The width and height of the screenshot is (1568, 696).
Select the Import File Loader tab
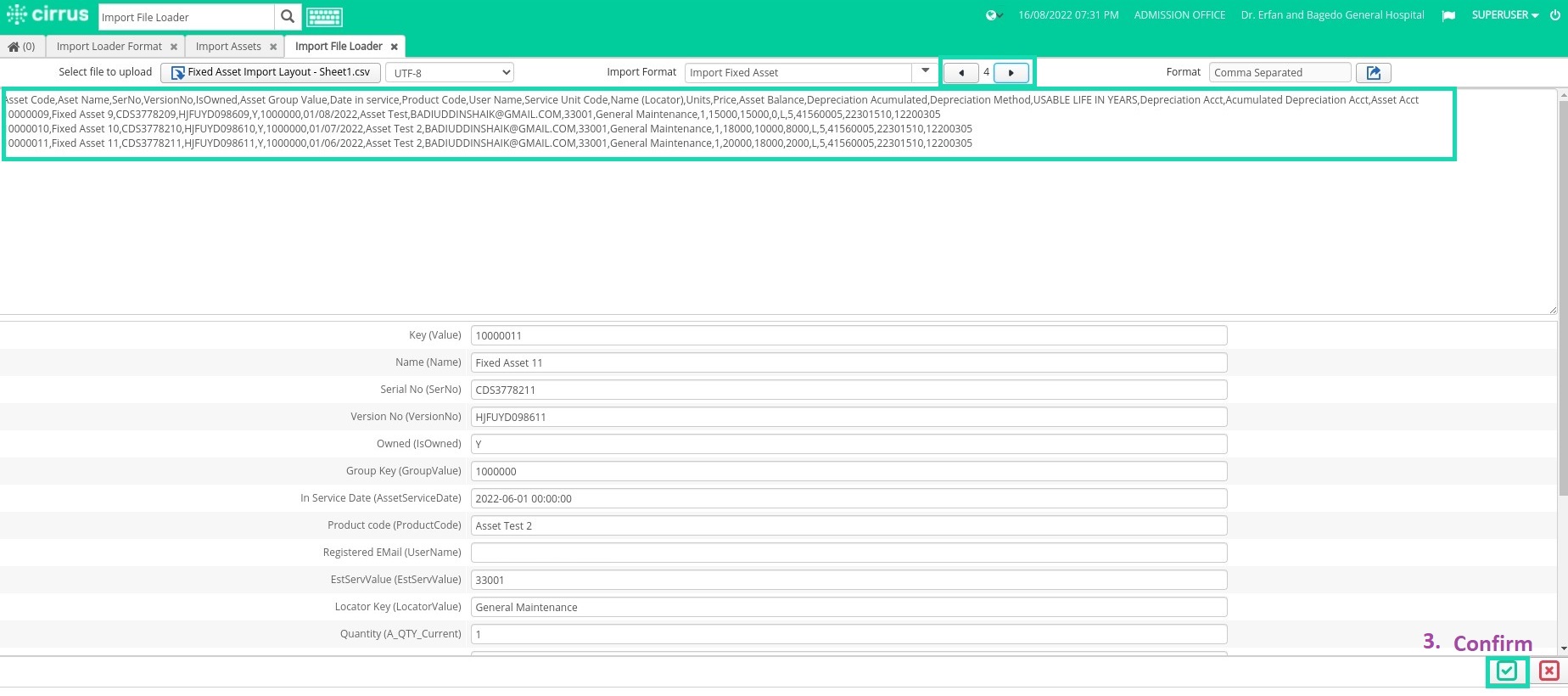pos(339,47)
